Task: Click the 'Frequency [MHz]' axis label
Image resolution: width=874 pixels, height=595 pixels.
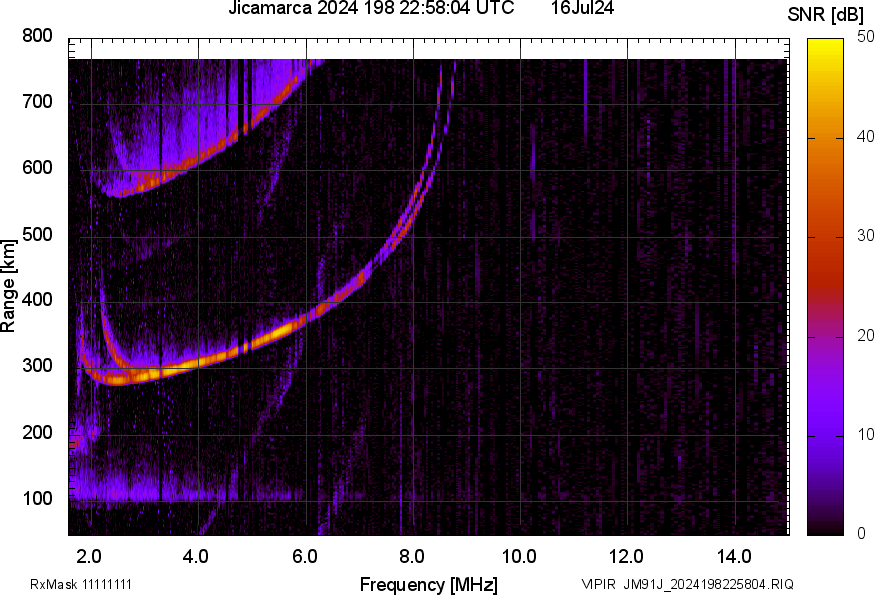Action: coord(429,585)
